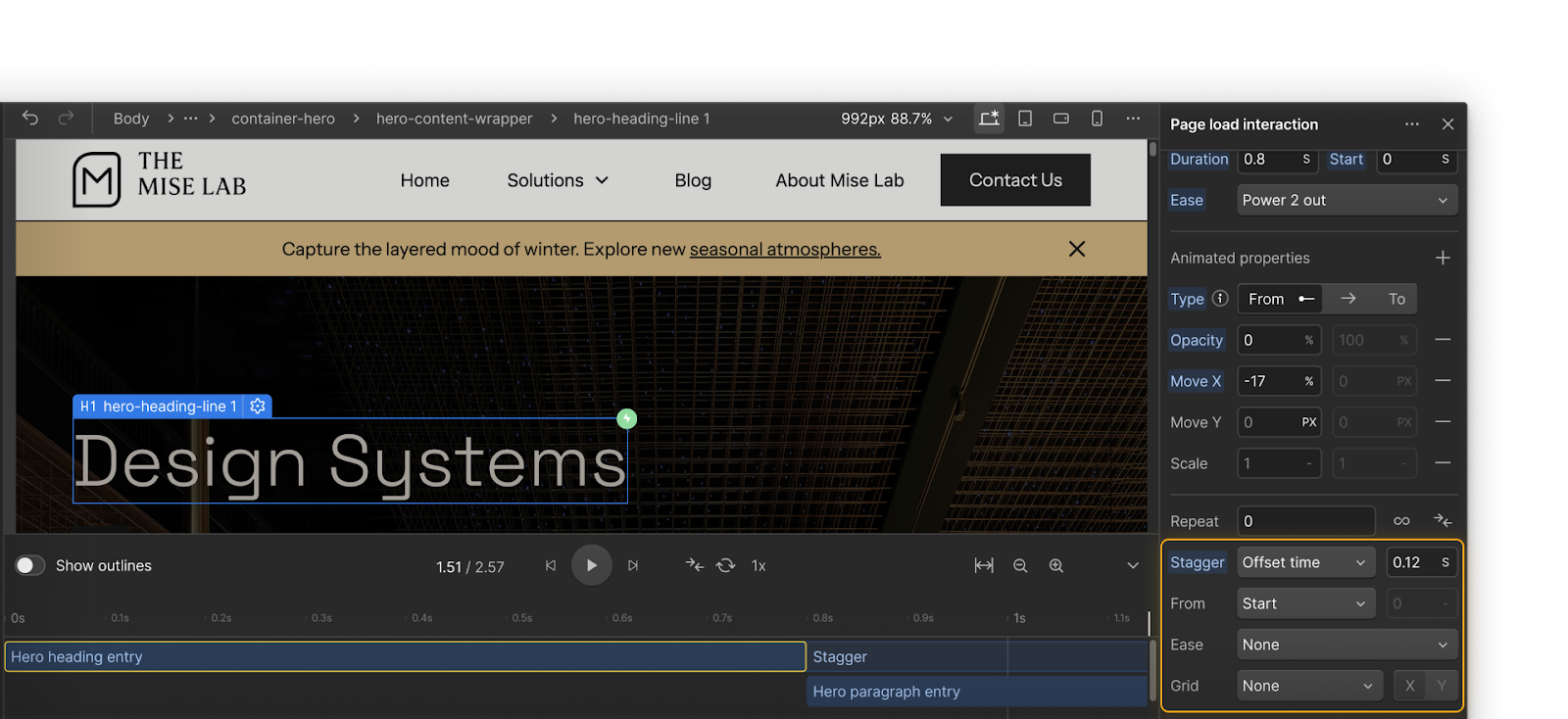Change 1x playback speed
The height and width of the screenshot is (719, 1568).
[x=759, y=565]
